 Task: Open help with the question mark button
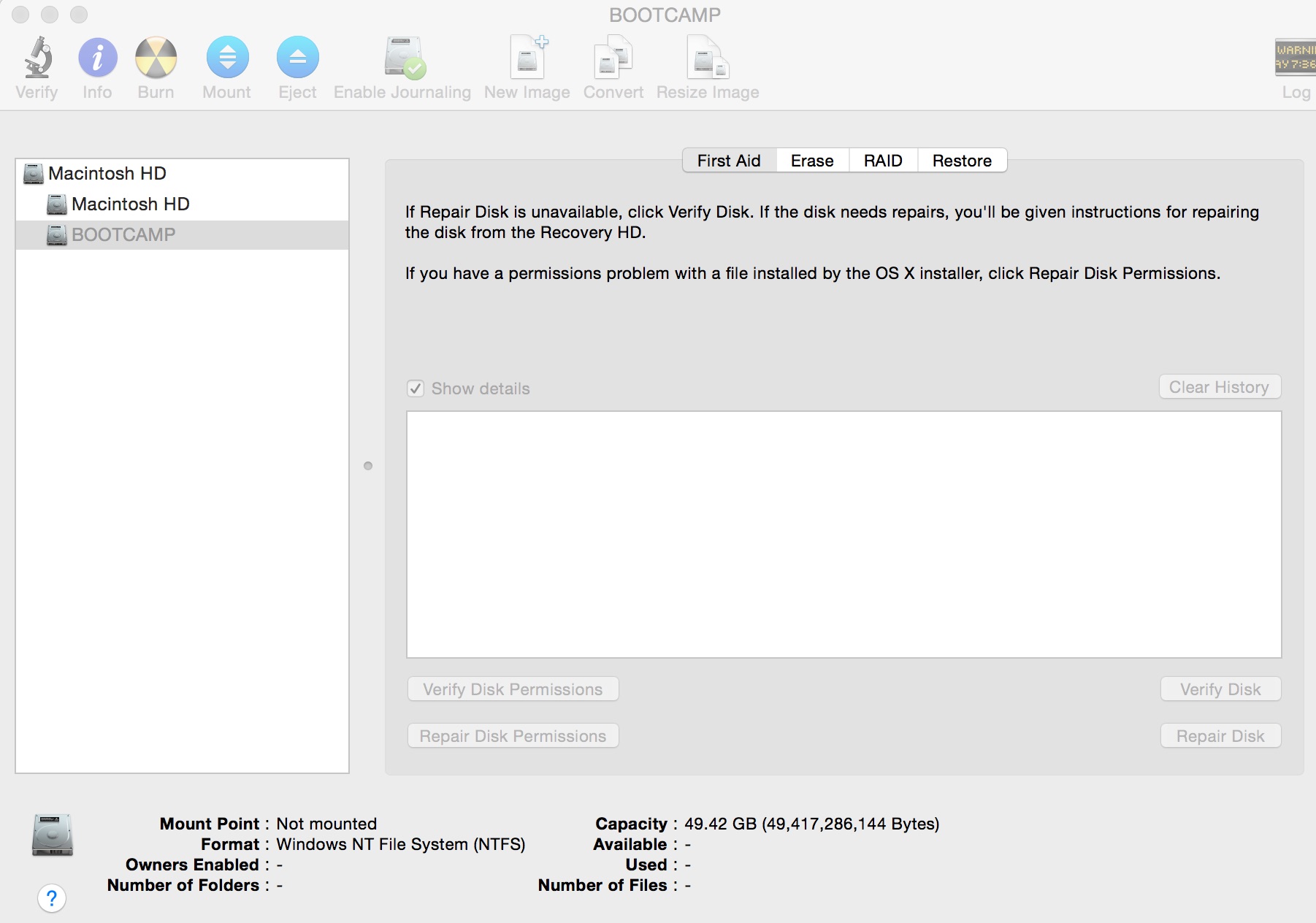coord(52,898)
